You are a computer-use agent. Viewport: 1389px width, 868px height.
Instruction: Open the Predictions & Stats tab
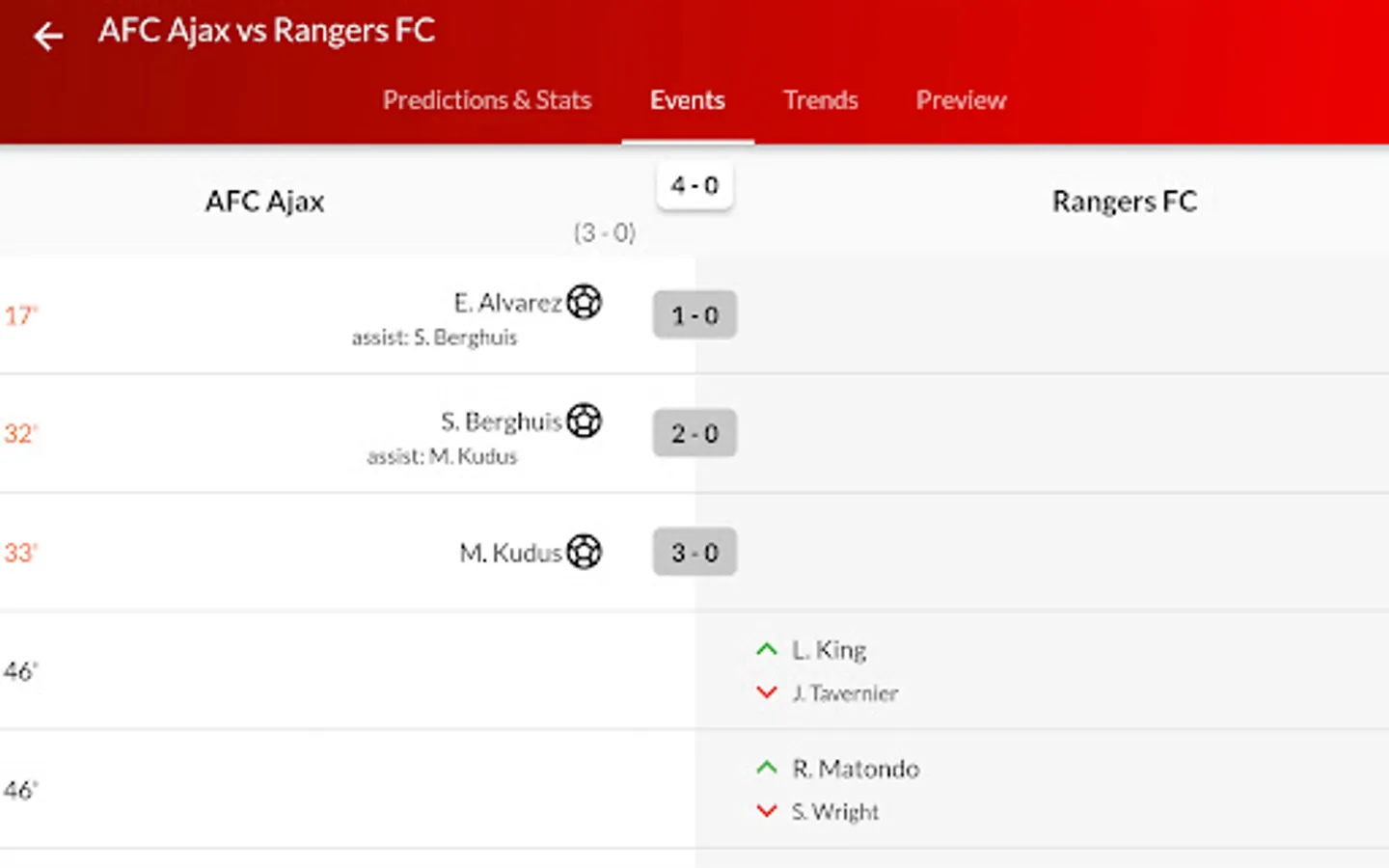(486, 100)
